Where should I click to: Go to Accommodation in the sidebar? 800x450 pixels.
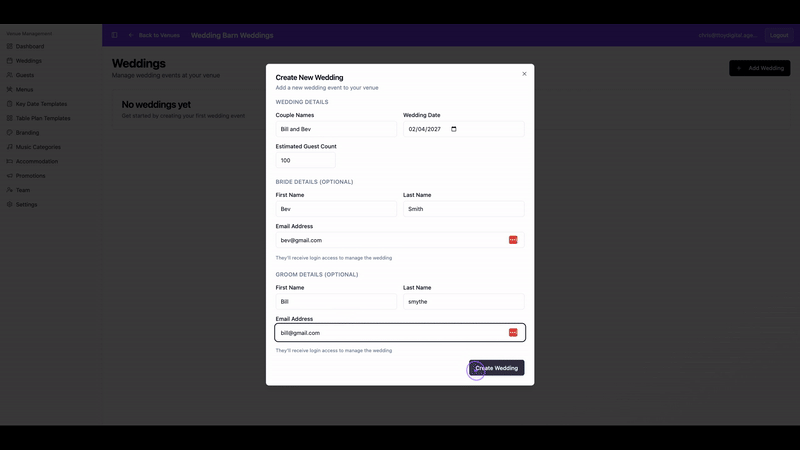click(x=37, y=161)
